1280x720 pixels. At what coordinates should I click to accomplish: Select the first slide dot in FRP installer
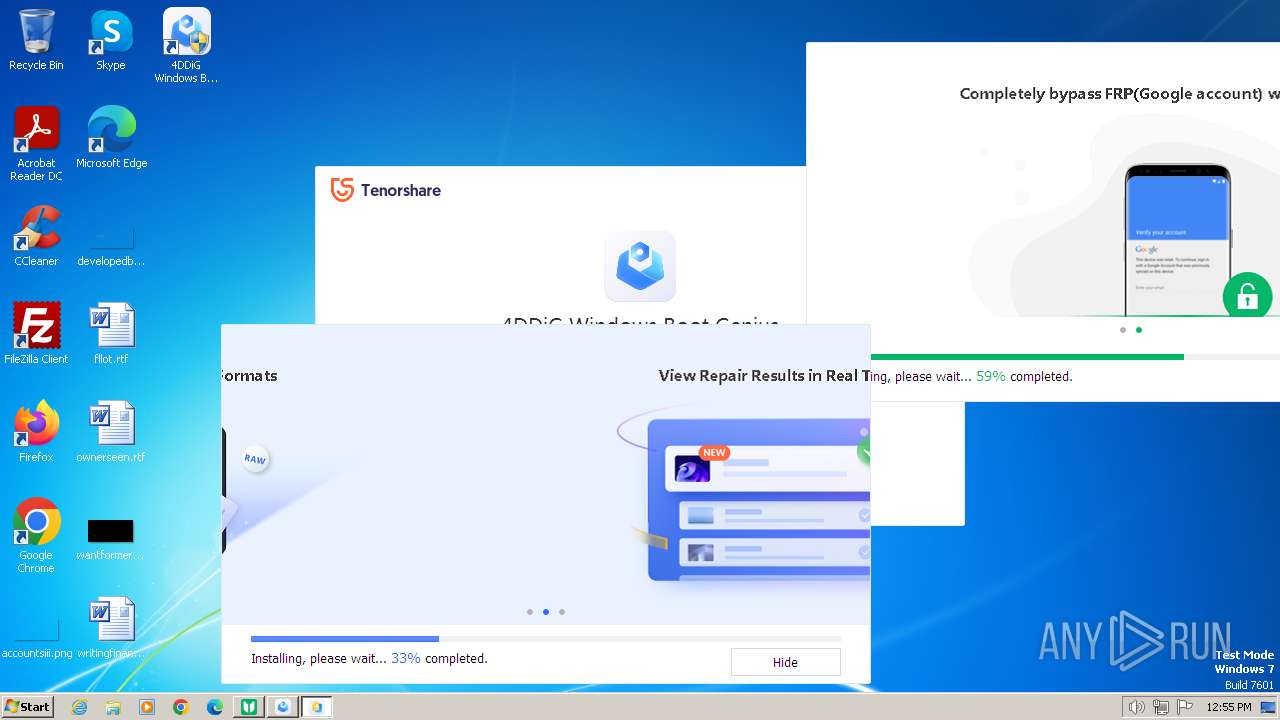[1123, 330]
